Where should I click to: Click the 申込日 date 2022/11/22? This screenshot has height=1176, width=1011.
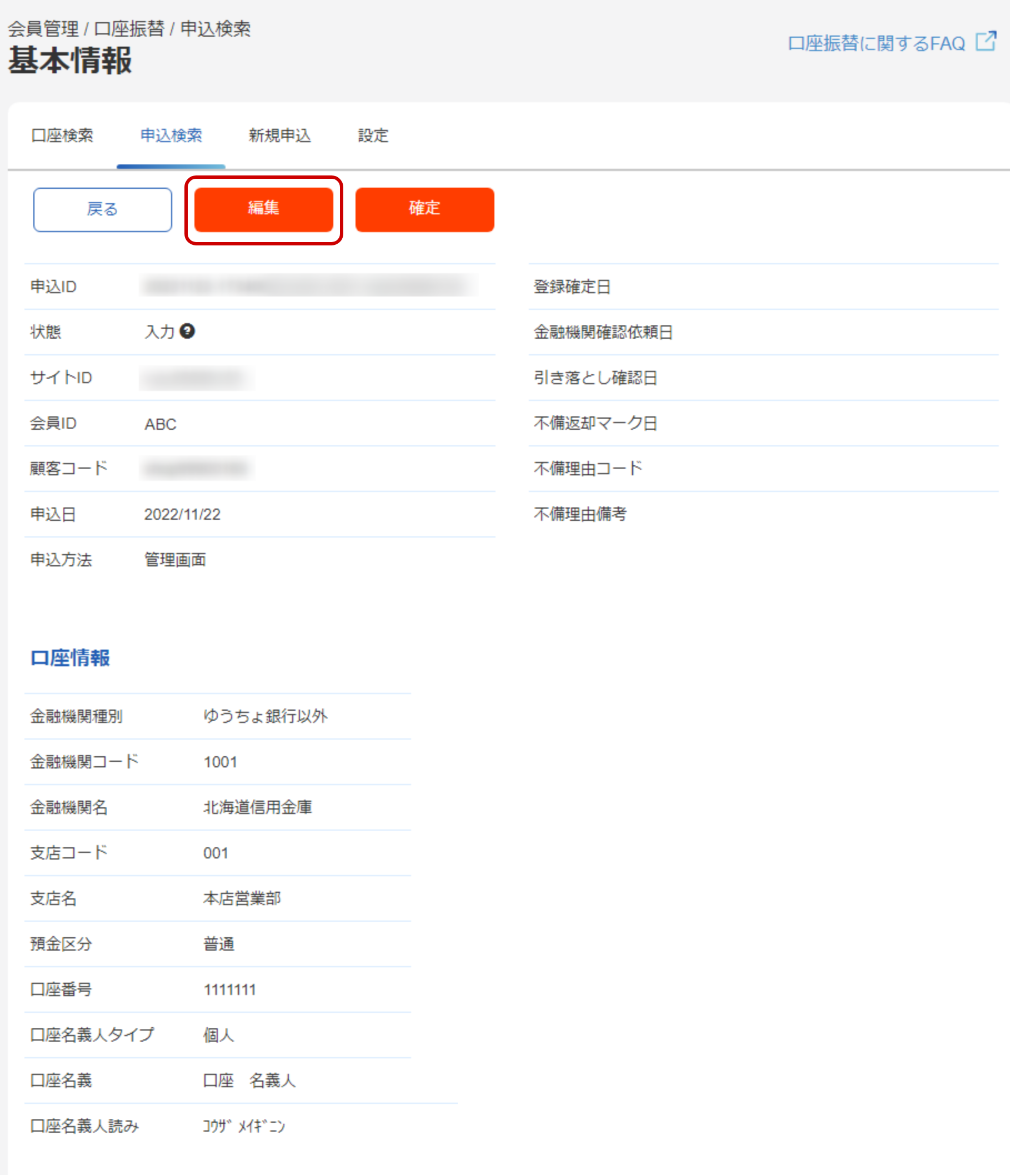182,514
